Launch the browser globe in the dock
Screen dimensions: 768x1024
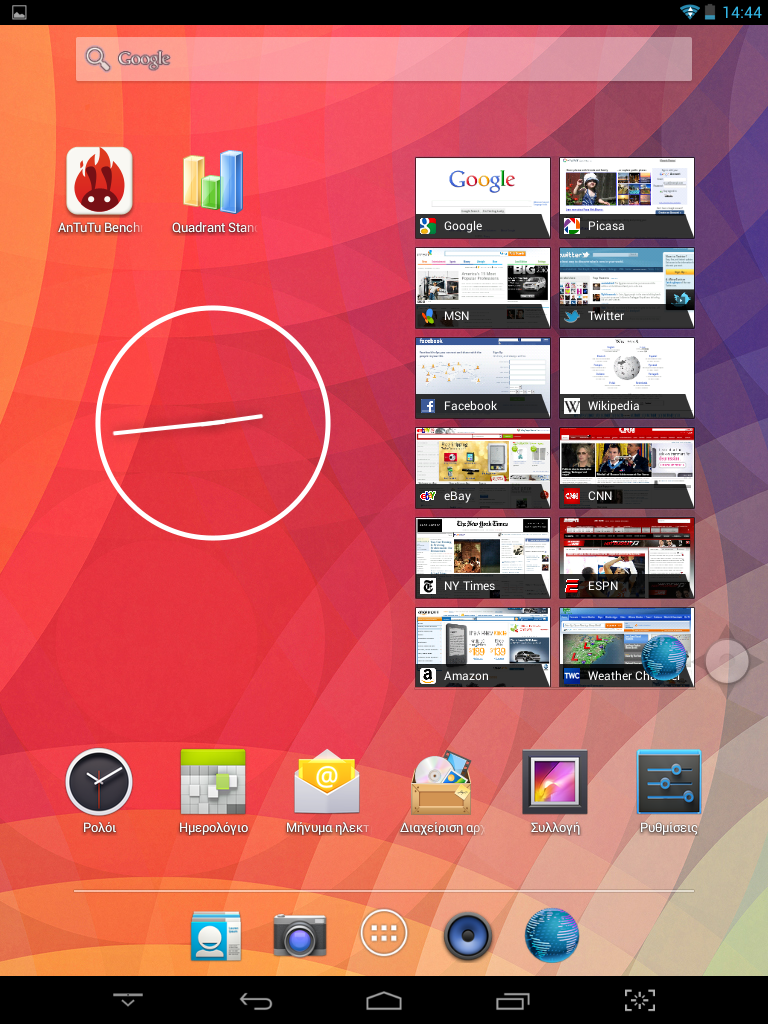pyautogui.click(x=552, y=935)
